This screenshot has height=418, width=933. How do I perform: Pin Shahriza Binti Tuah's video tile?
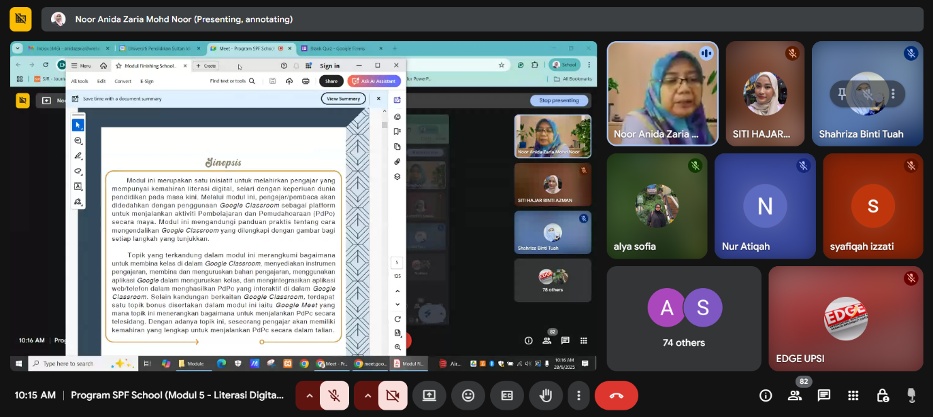(x=845, y=92)
